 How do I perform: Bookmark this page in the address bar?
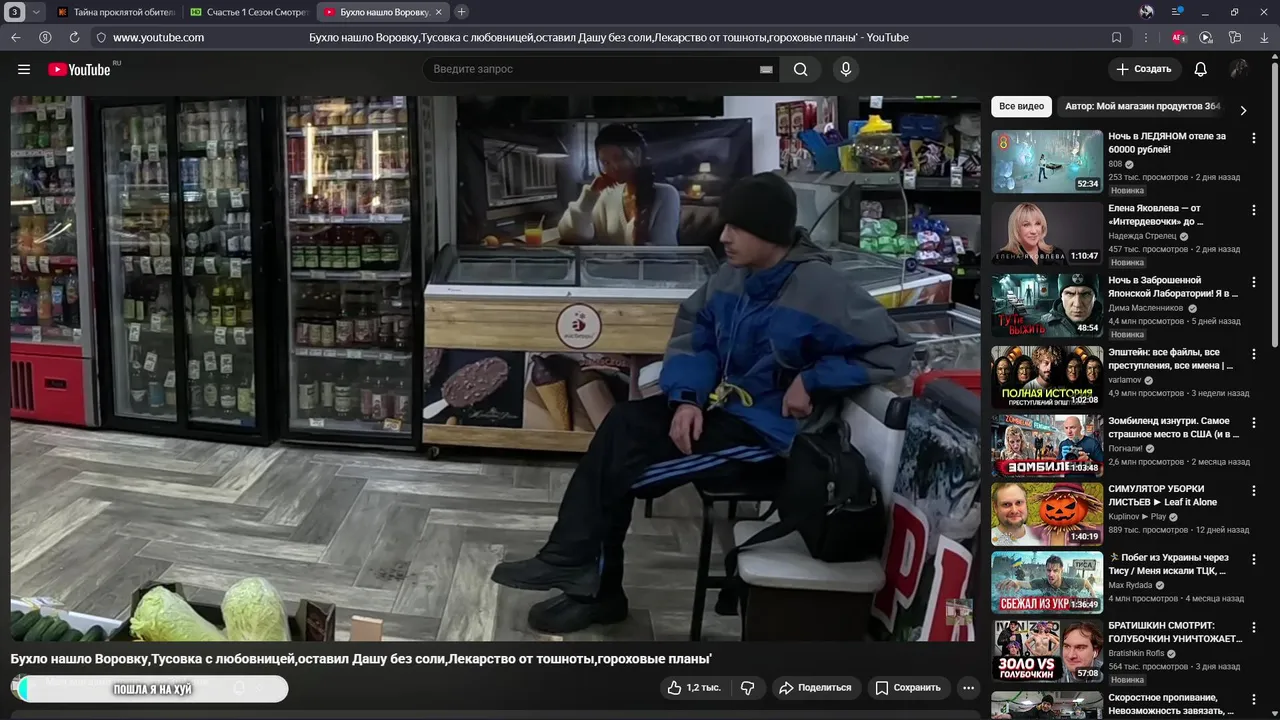(x=1117, y=37)
